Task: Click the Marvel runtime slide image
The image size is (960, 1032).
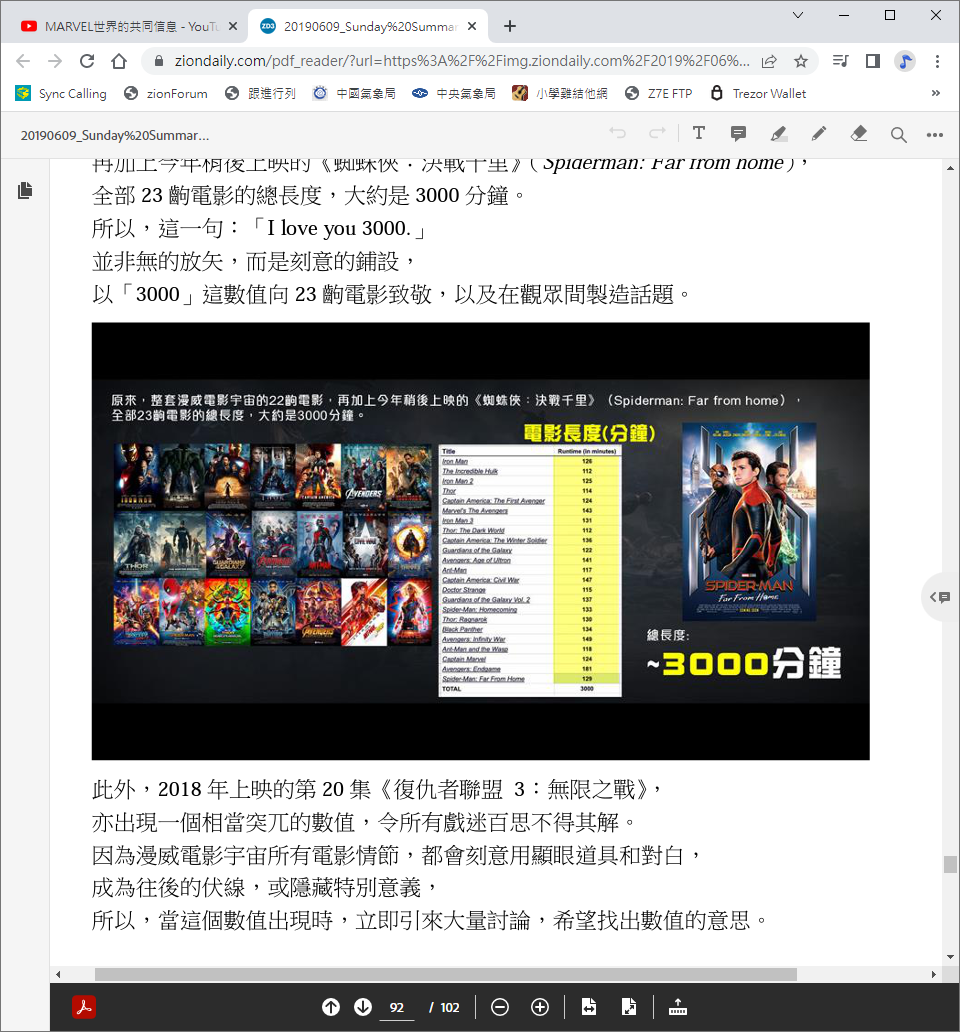Action: coord(480,541)
